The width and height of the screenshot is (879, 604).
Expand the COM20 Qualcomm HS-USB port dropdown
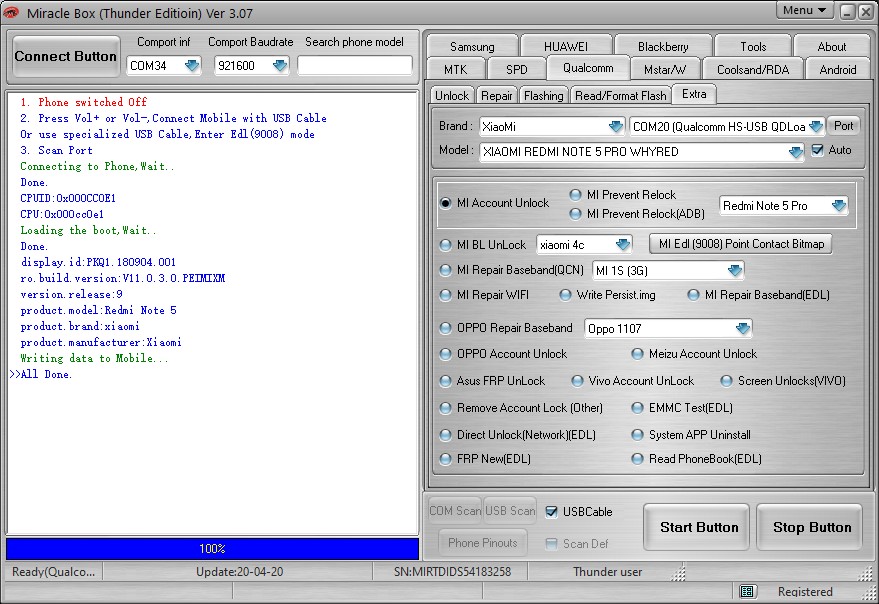(816, 127)
